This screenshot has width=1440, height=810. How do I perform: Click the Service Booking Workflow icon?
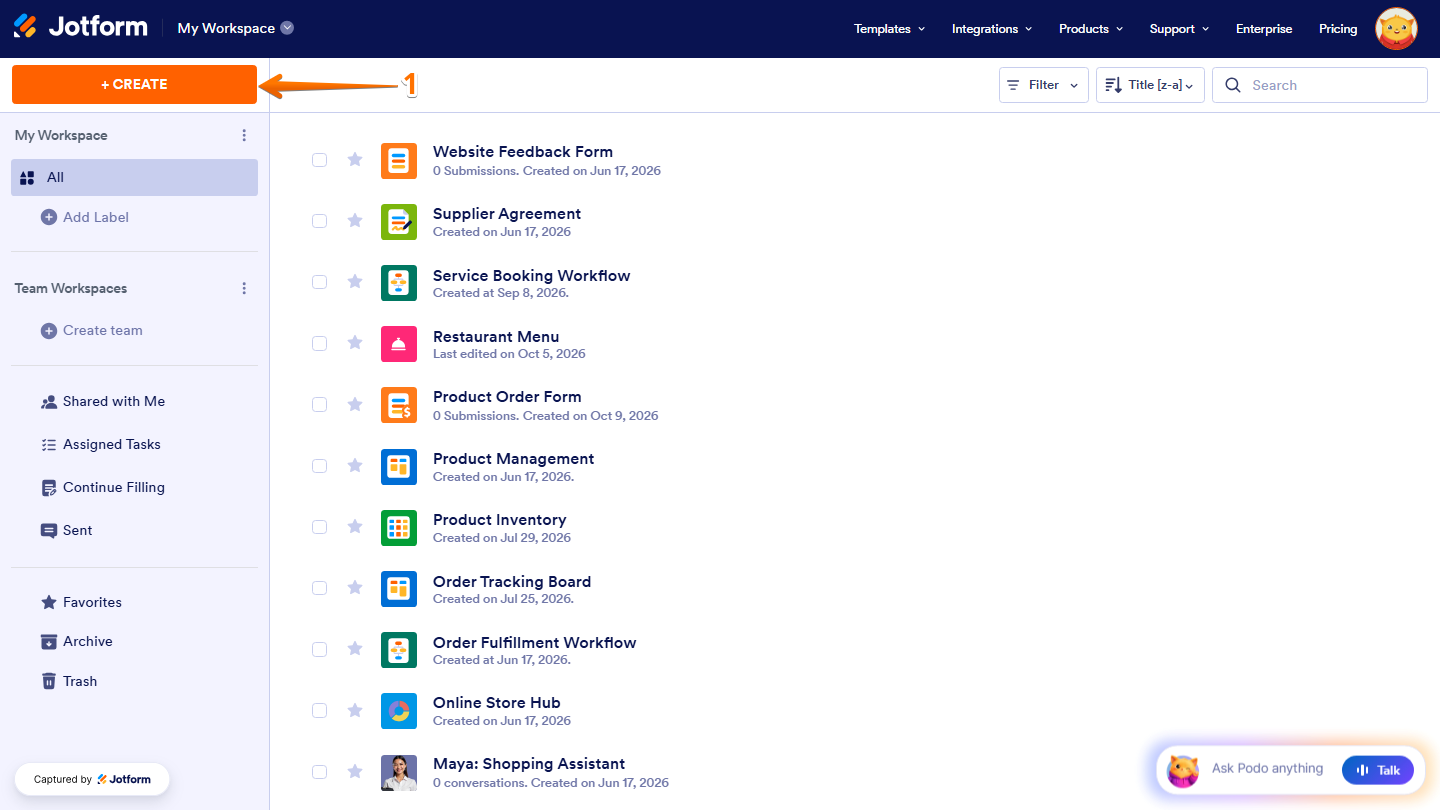click(399, 283)
